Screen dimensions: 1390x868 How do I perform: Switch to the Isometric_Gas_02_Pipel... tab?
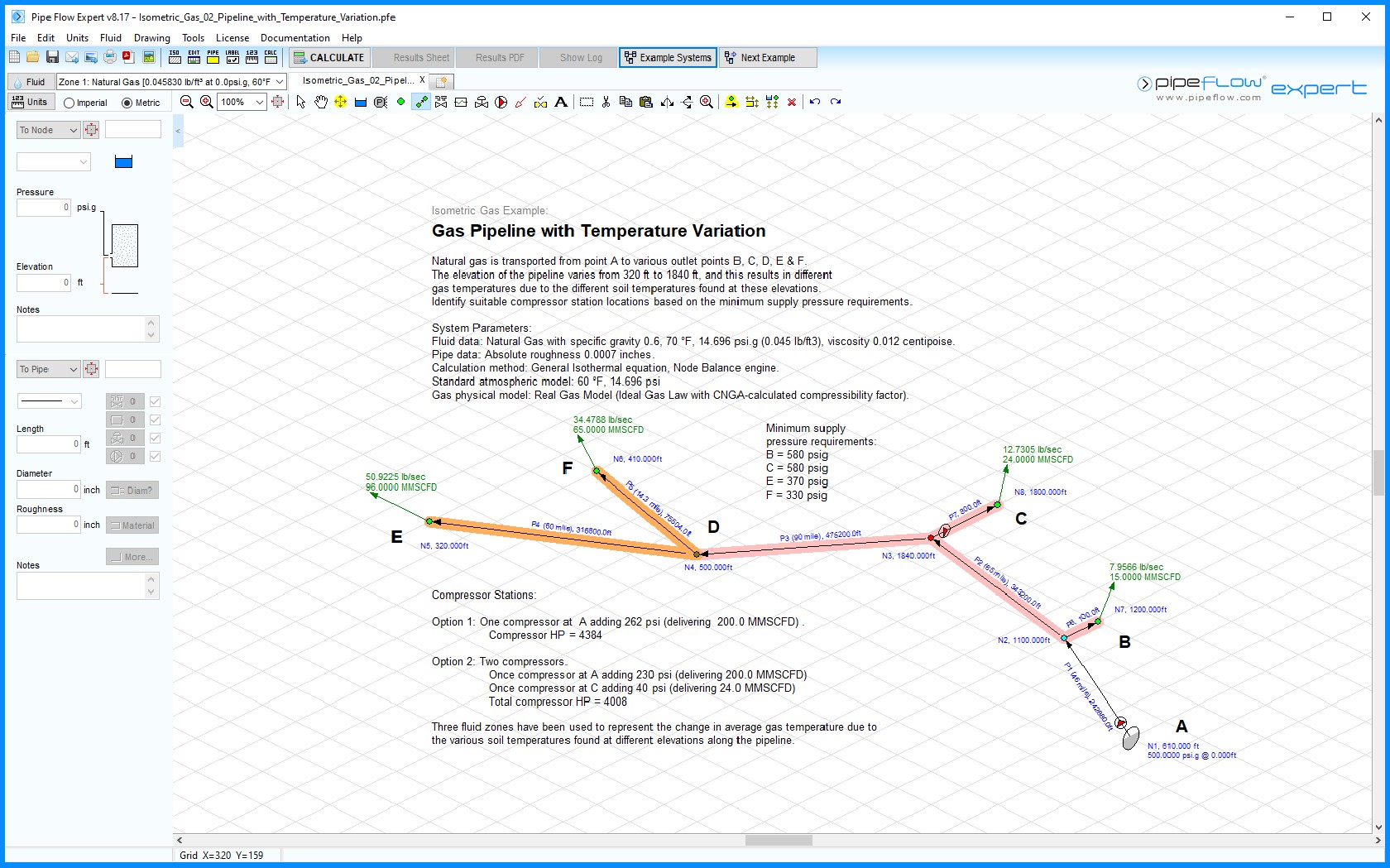357,81
